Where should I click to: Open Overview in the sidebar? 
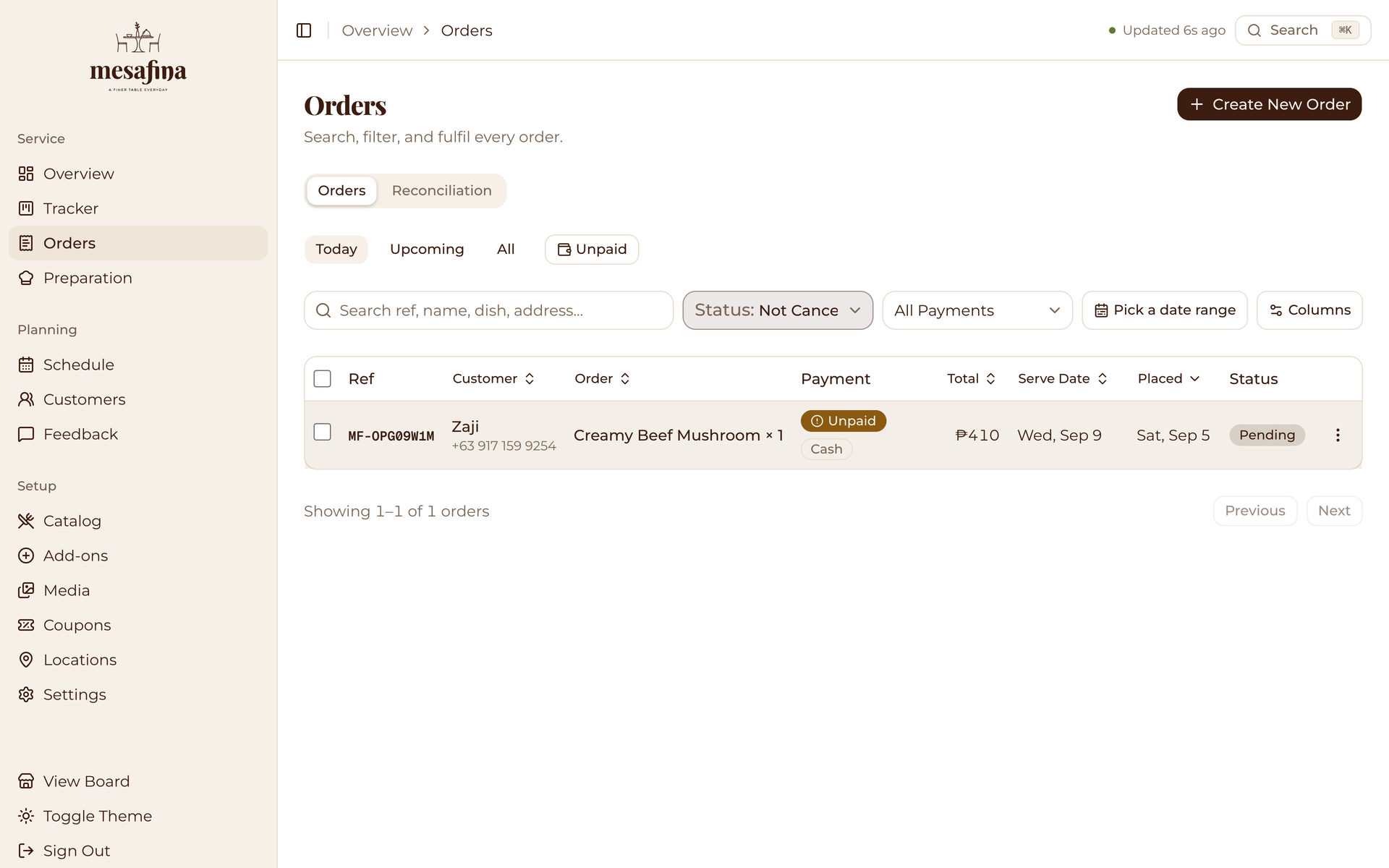point(138,174)
